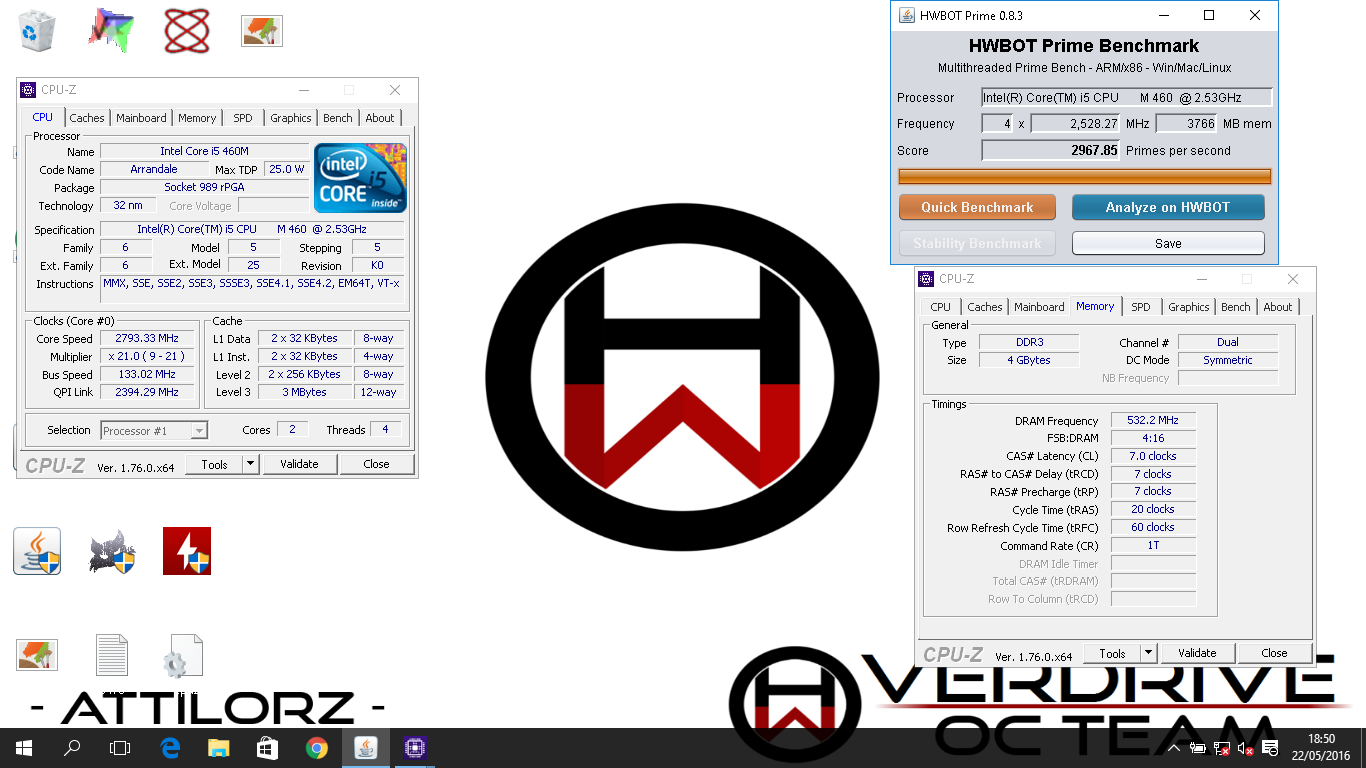Open the Windows Start menu
This screenshot has height=768, width=1366.
(24, 748)
